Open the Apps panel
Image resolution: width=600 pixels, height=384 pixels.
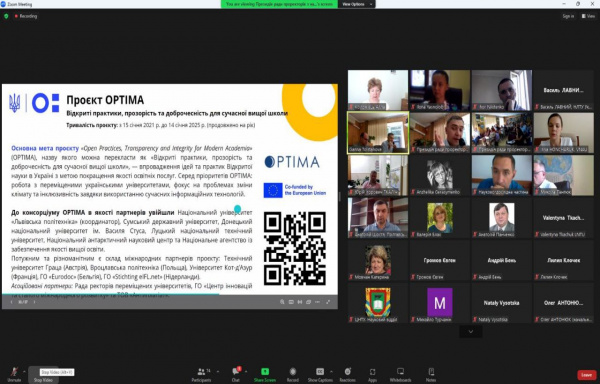pyautogui.click(x=372, y=374)
